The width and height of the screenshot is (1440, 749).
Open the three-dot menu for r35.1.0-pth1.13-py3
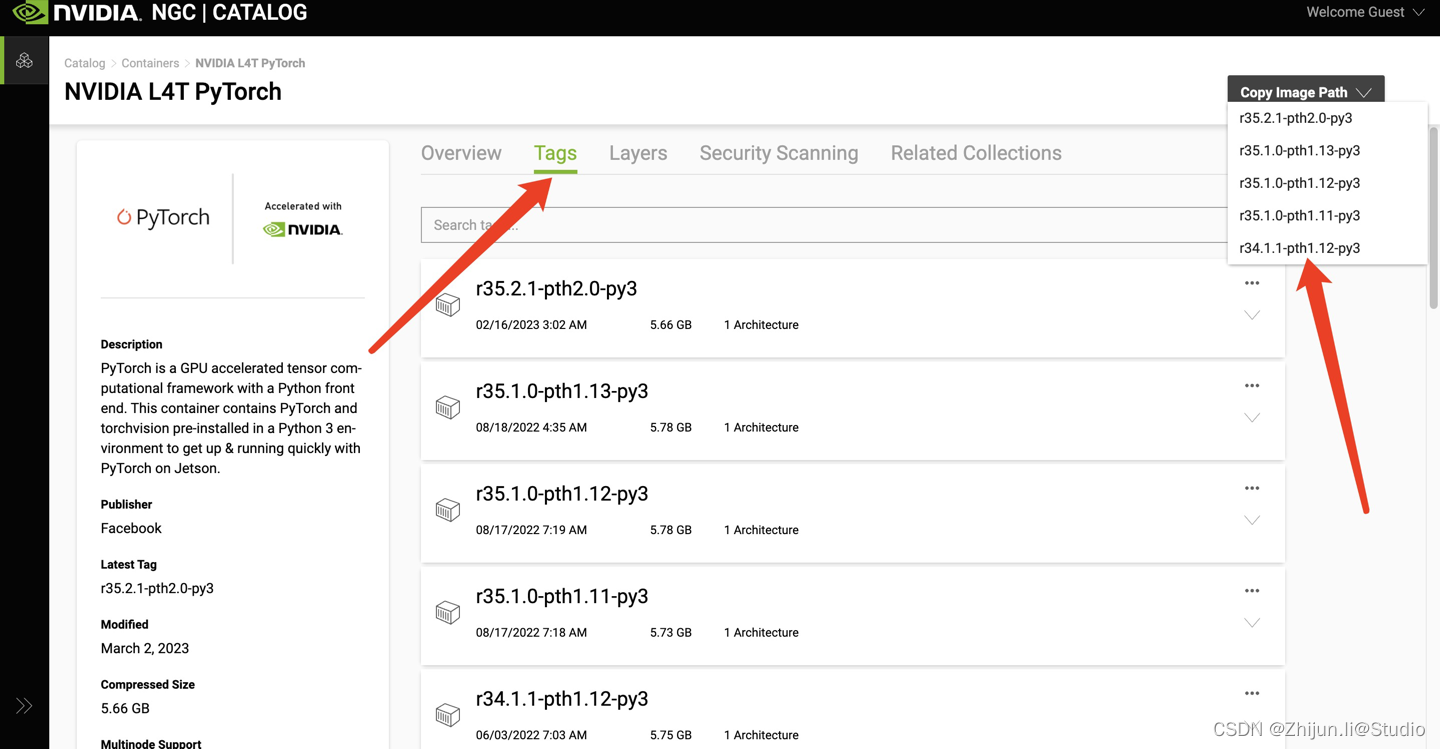(x=1252, y=386)
